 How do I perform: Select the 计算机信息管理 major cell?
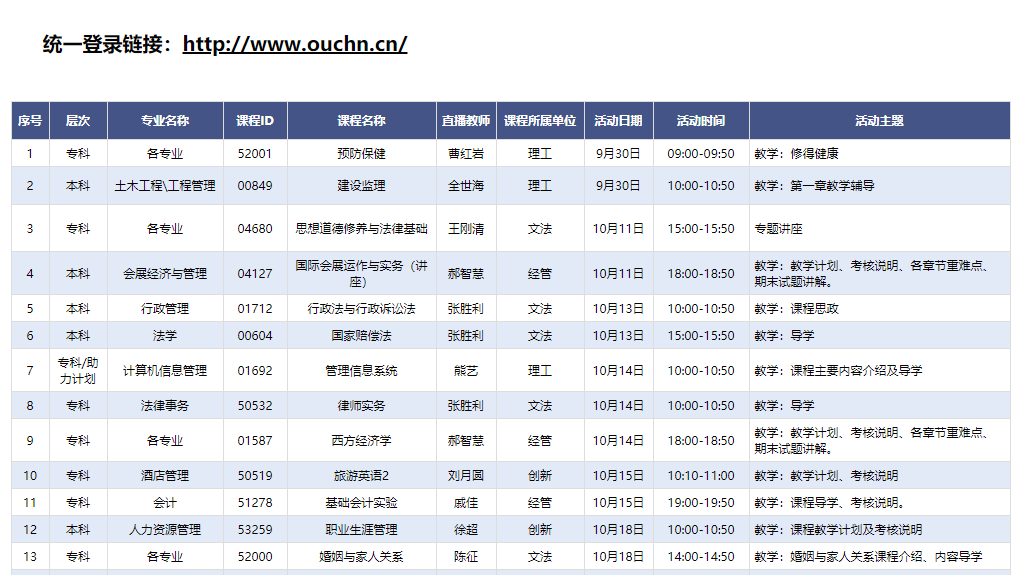pos(165,371)
